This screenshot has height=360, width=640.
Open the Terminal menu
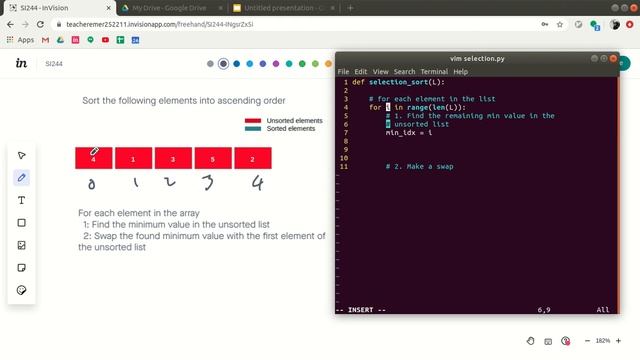click(434, 71)
